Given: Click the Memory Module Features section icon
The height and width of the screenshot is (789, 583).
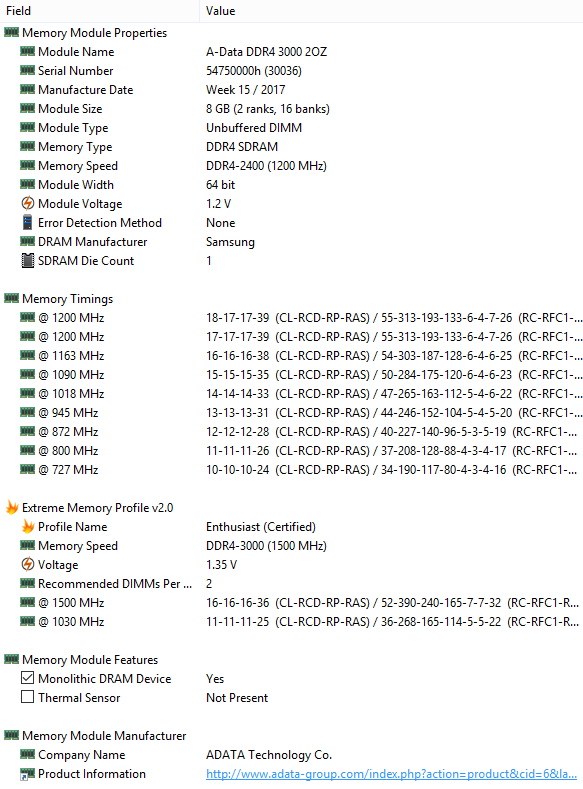Looking at the screenshot, I should click(12, 659).
